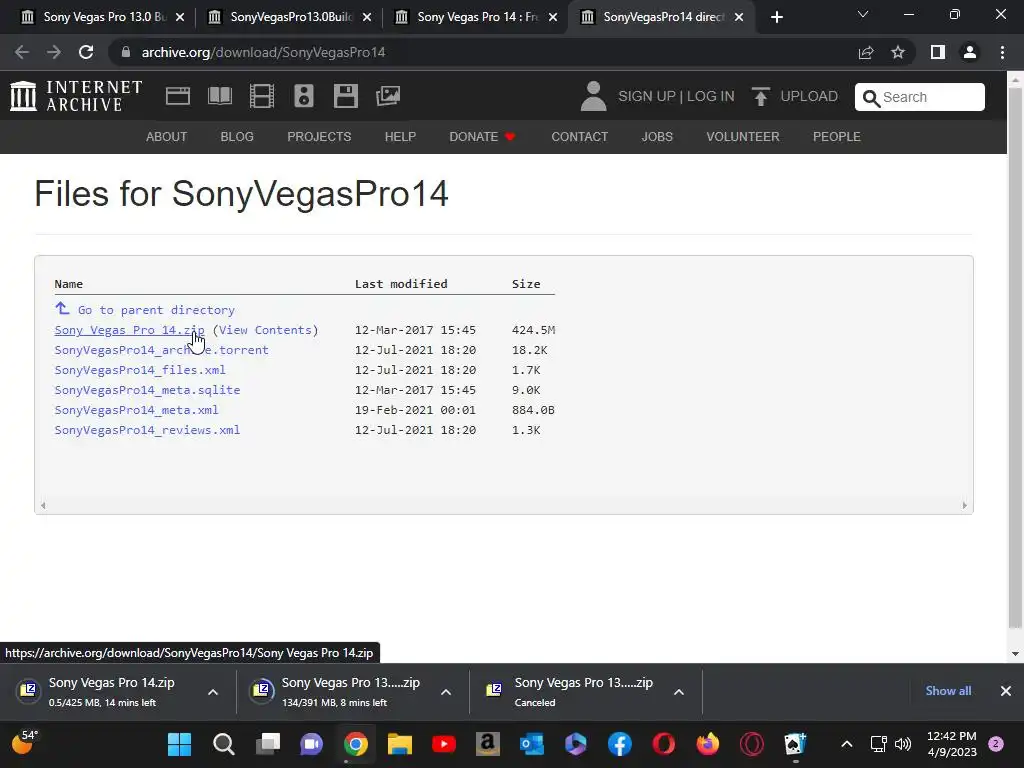The height and width of the screenshot is (768, 1024).
Task: Click Show all downloads
Action: (948, 691)
